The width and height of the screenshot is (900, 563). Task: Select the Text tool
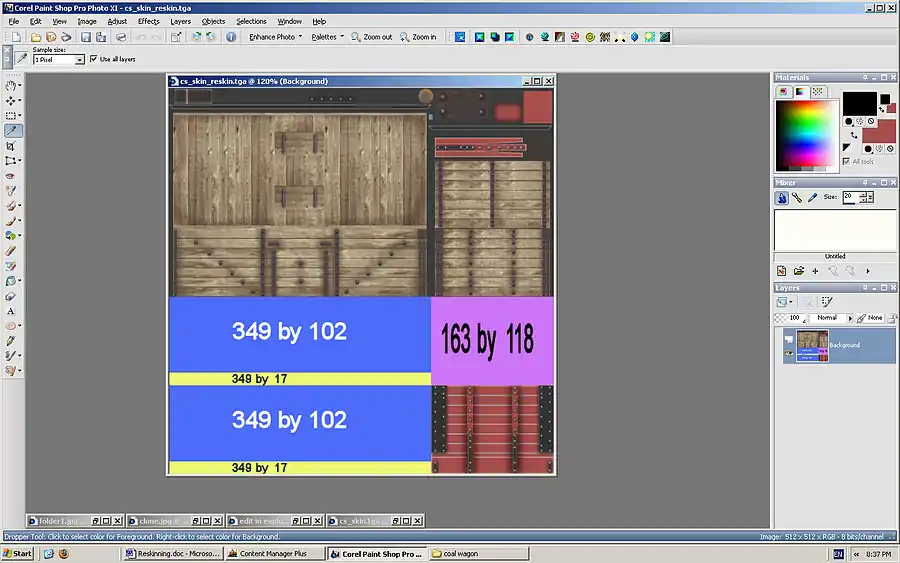(12, 311)
